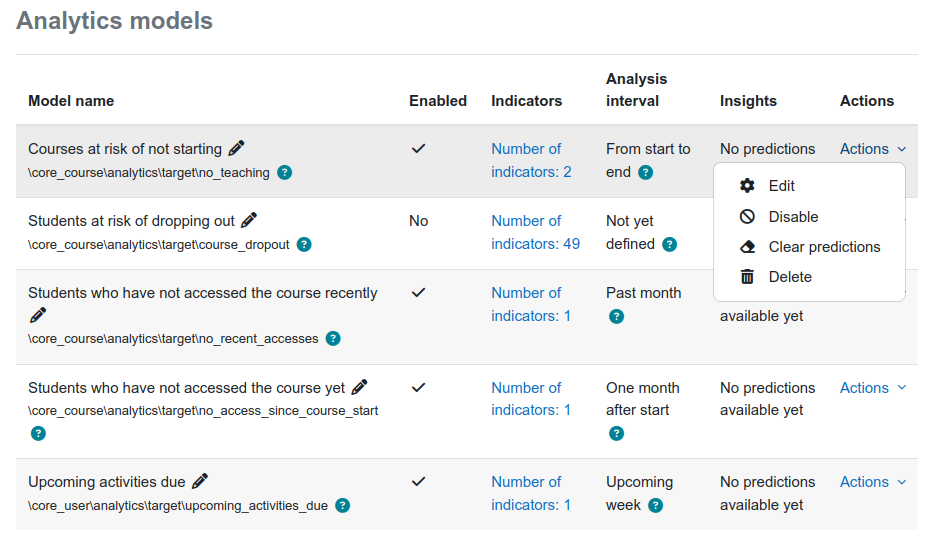Open help for One month after start interval
Viewport: 945px width, 555px height.
pos(616,433)
